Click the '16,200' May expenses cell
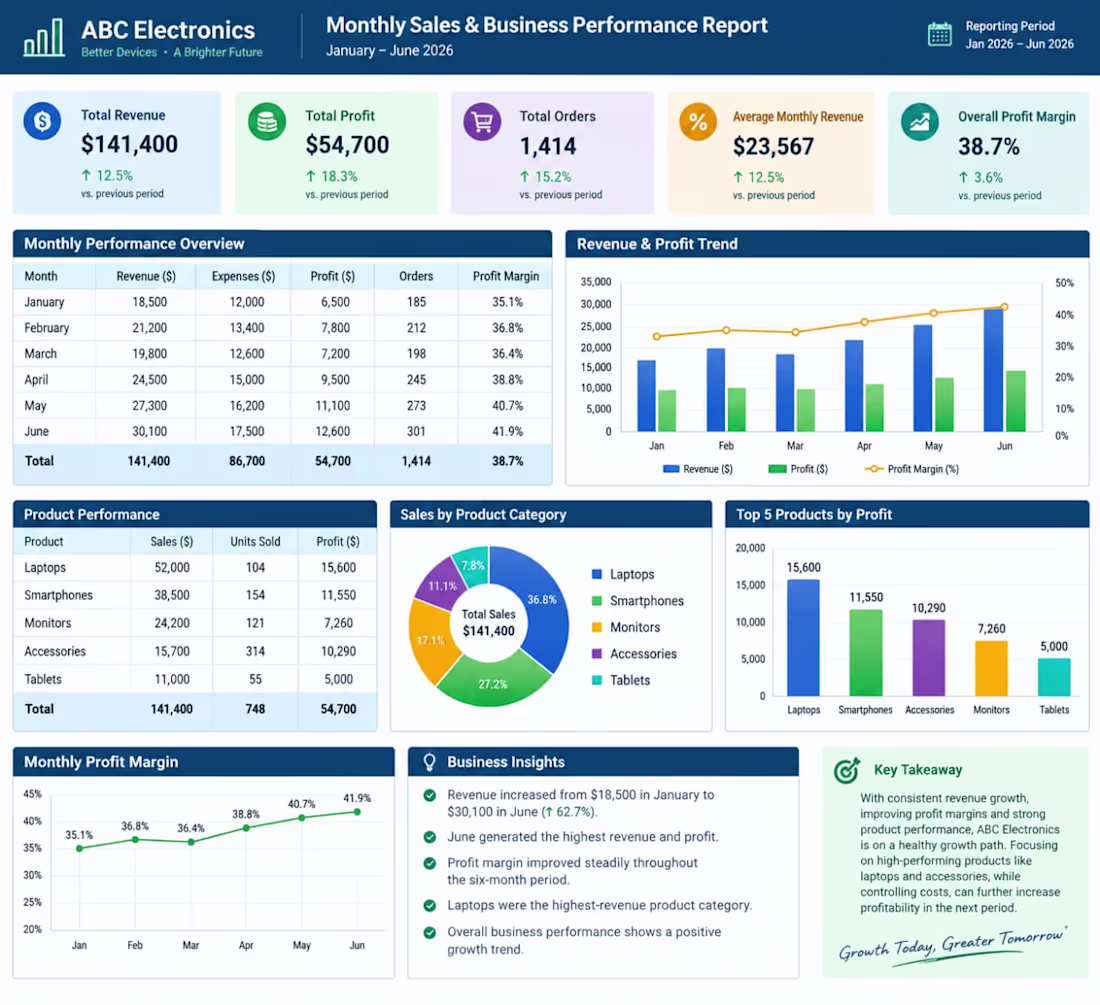 click(x=247, y=405)
